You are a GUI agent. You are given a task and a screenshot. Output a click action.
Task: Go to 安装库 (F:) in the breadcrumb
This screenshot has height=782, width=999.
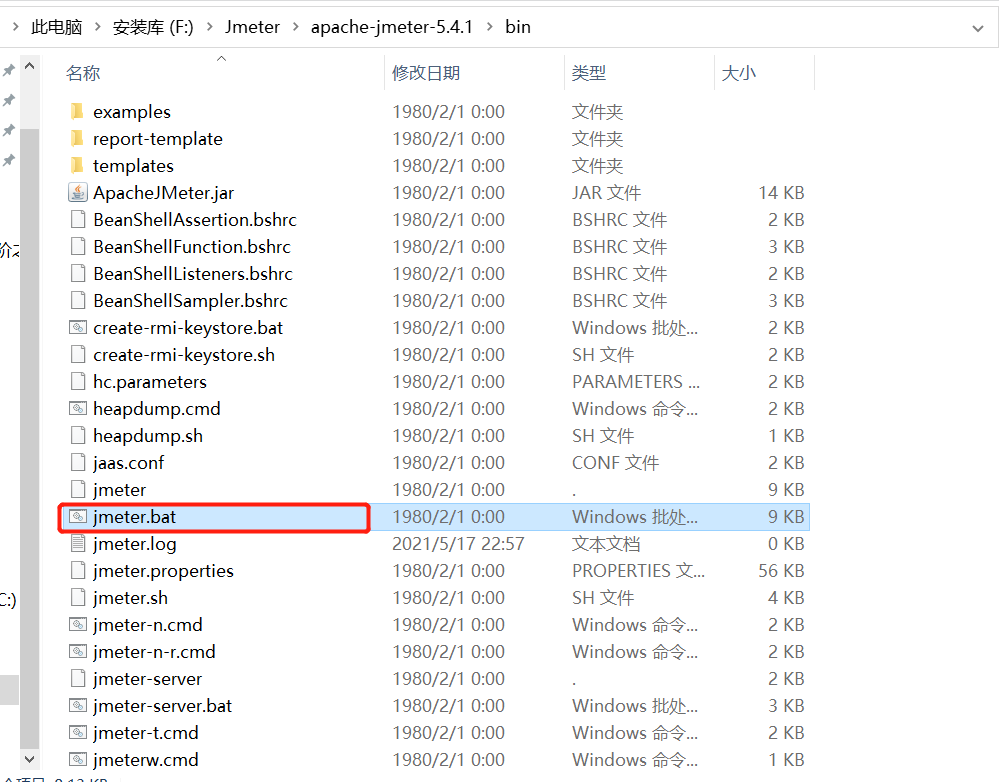[x=153, y=27]
